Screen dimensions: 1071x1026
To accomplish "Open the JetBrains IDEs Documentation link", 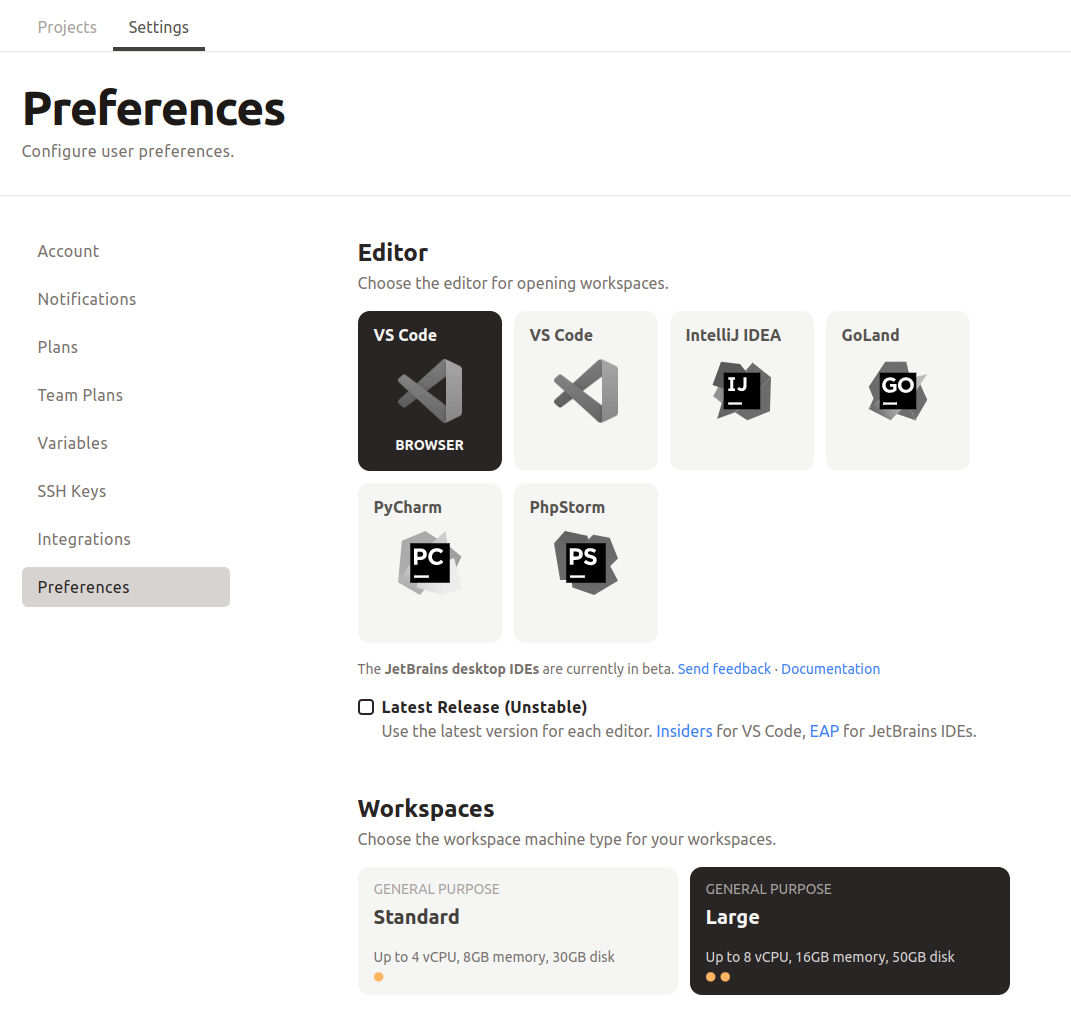I will coord(830,668).
